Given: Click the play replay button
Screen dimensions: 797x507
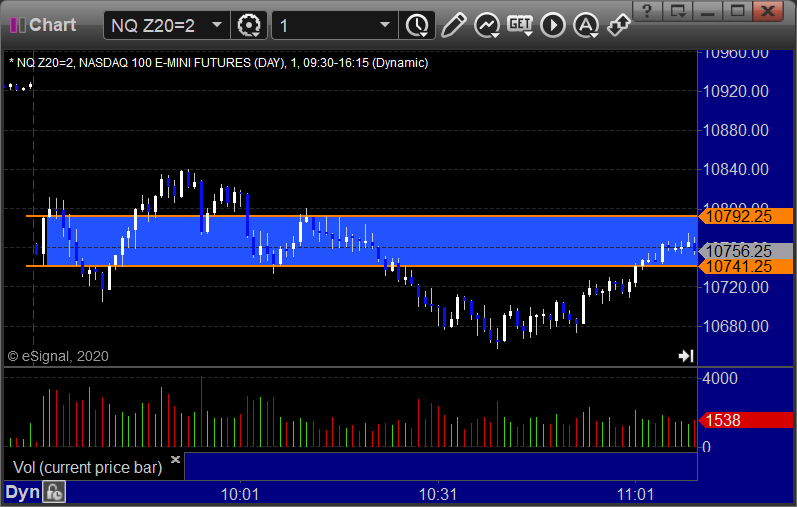Looking at the screenshot, I should [x=553, y=25].
